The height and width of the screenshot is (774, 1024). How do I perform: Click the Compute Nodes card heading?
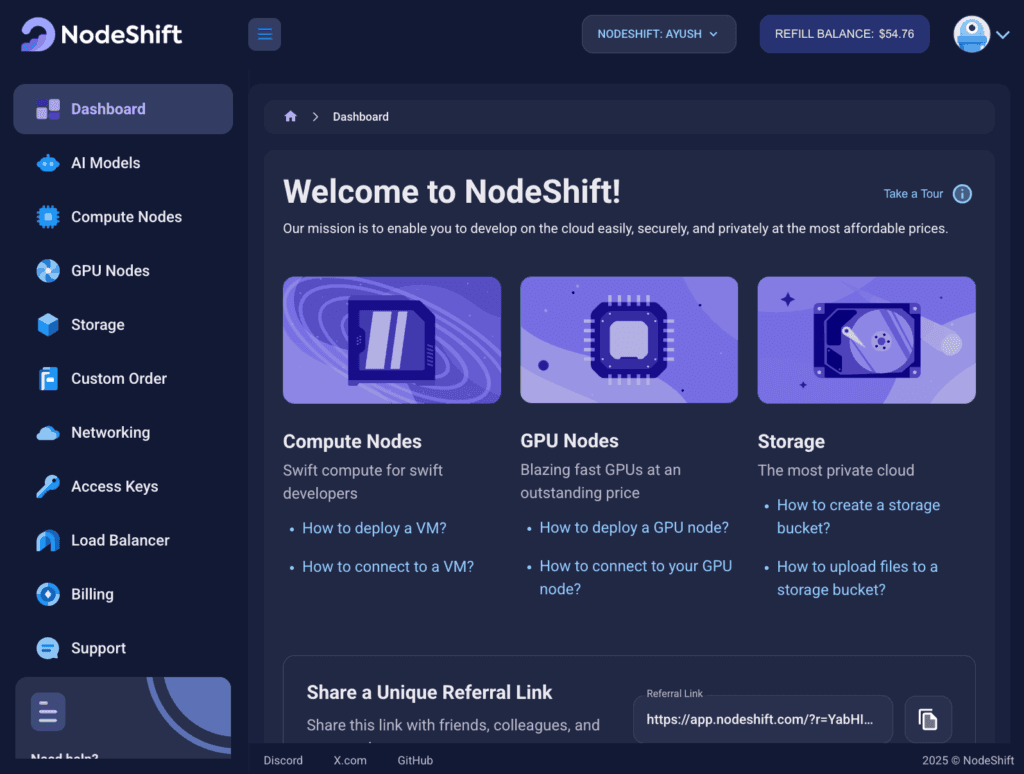pos(352,442)
